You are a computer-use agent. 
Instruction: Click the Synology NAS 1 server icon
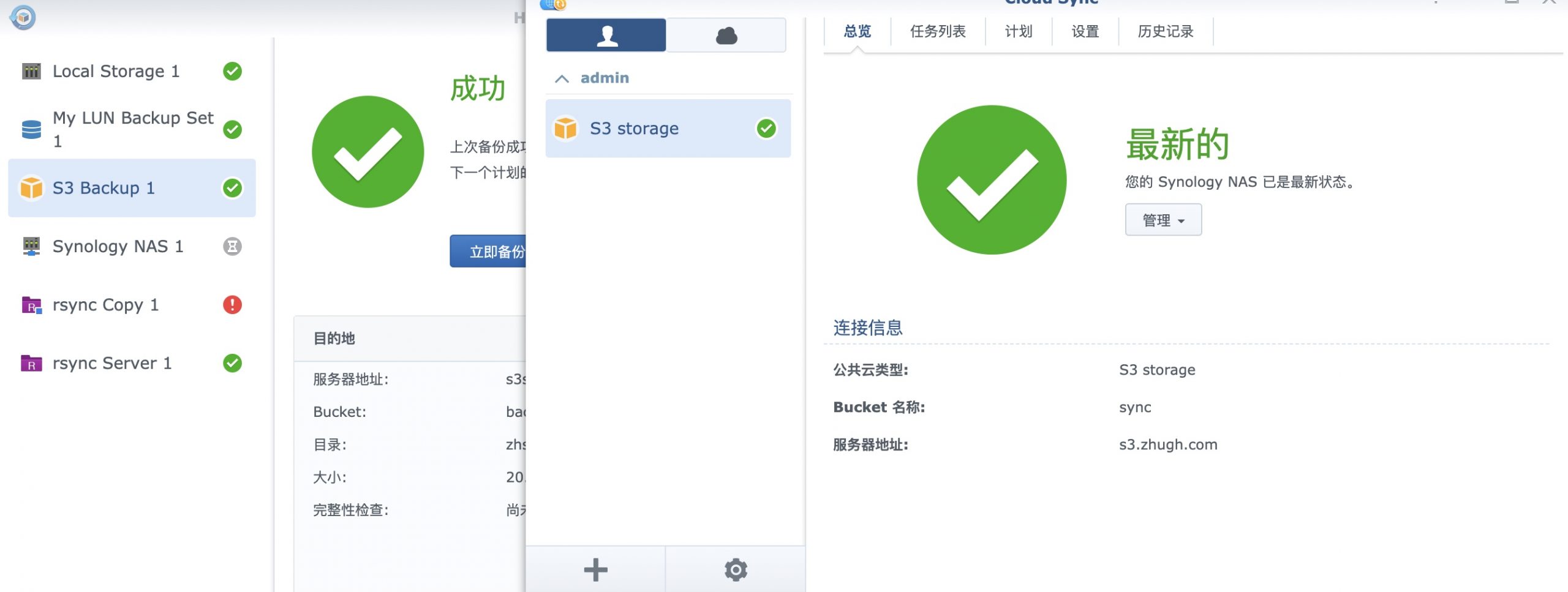coord(31,246)
